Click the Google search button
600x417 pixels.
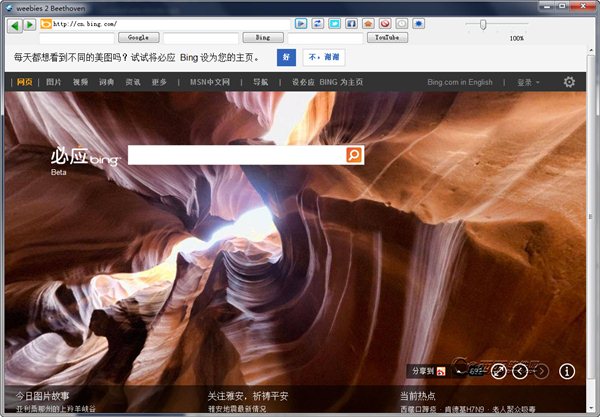[x=139, y=37]
